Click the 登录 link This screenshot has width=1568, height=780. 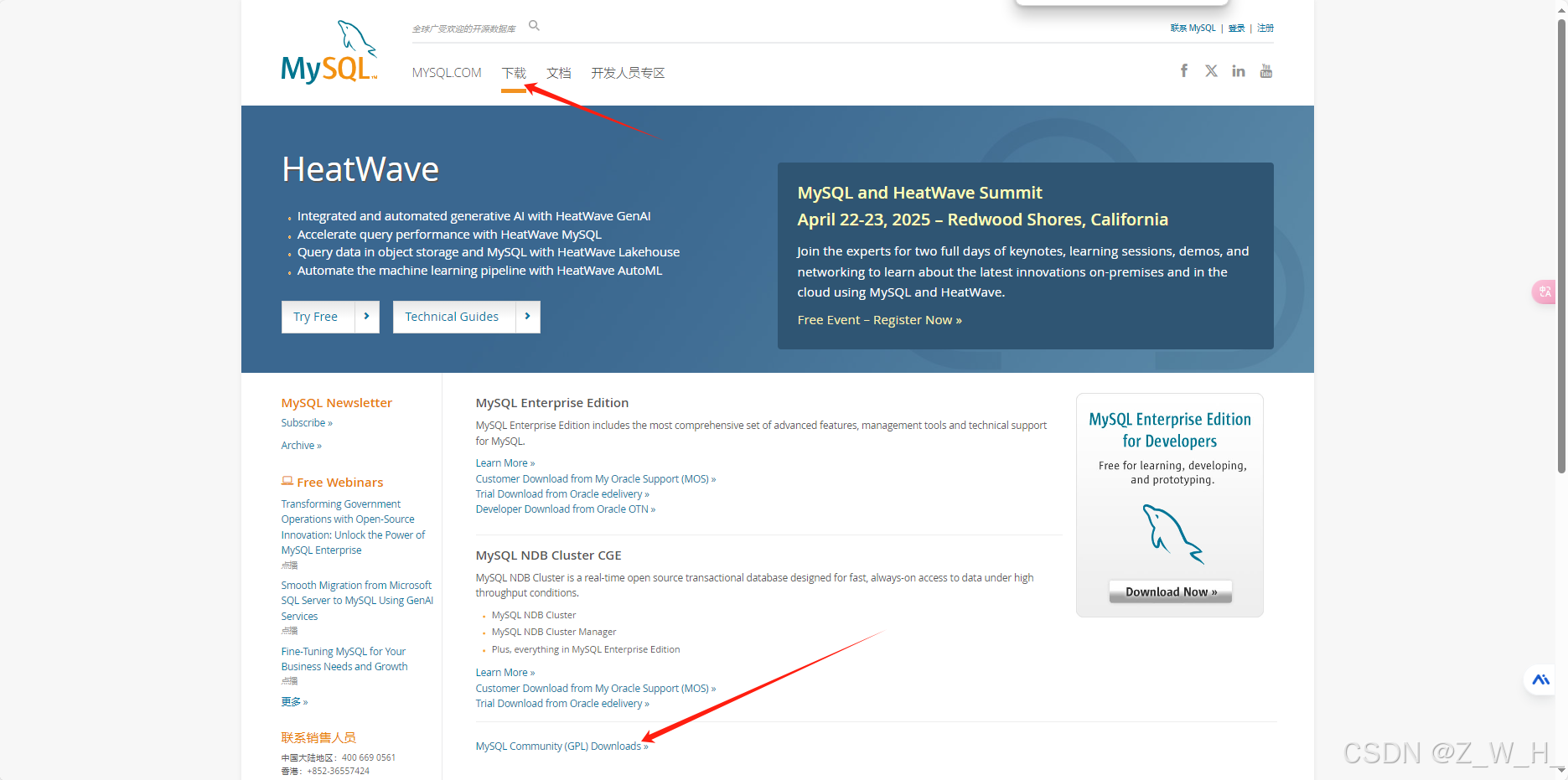click(1236, 28)
